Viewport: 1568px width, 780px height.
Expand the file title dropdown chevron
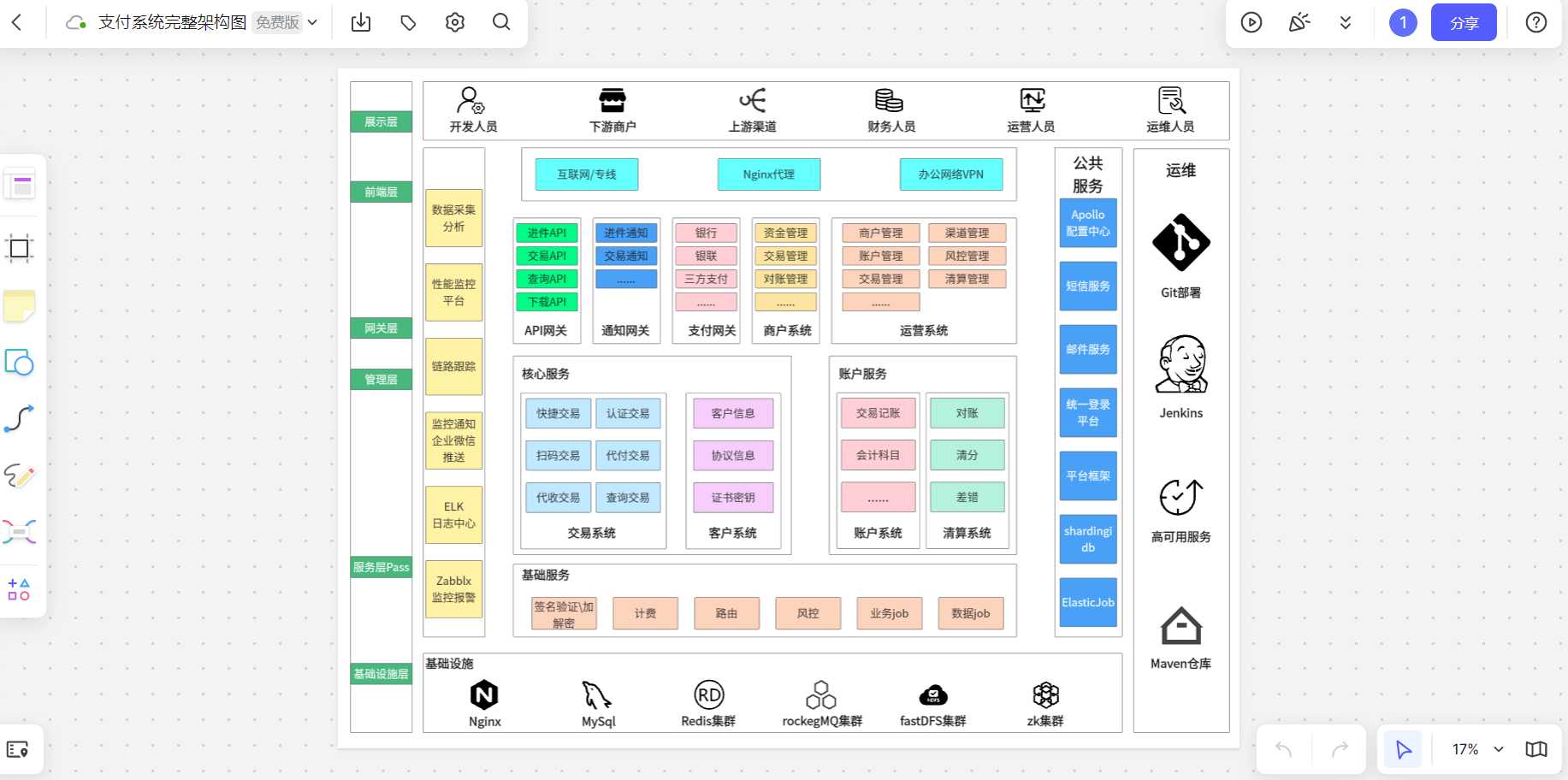tap(313, 23)
